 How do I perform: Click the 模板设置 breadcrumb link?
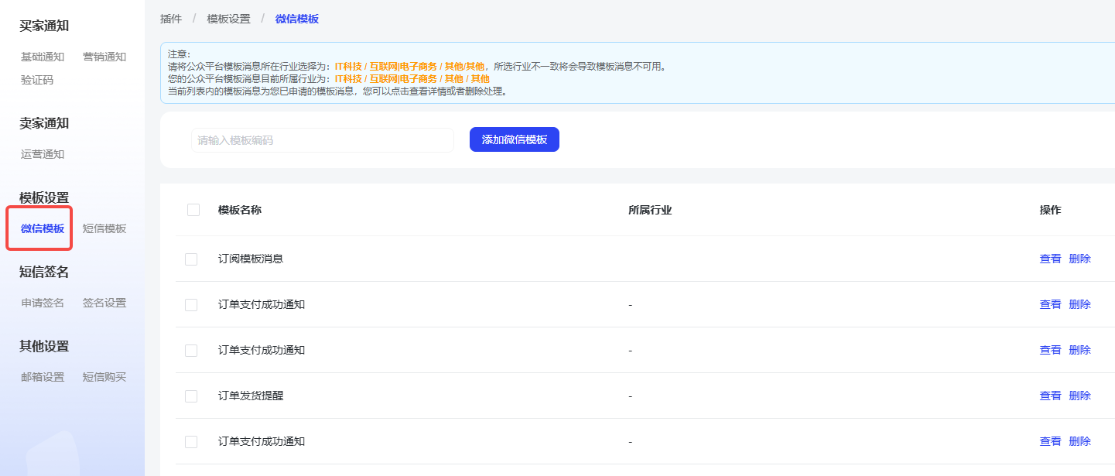(x=228, y=19)
